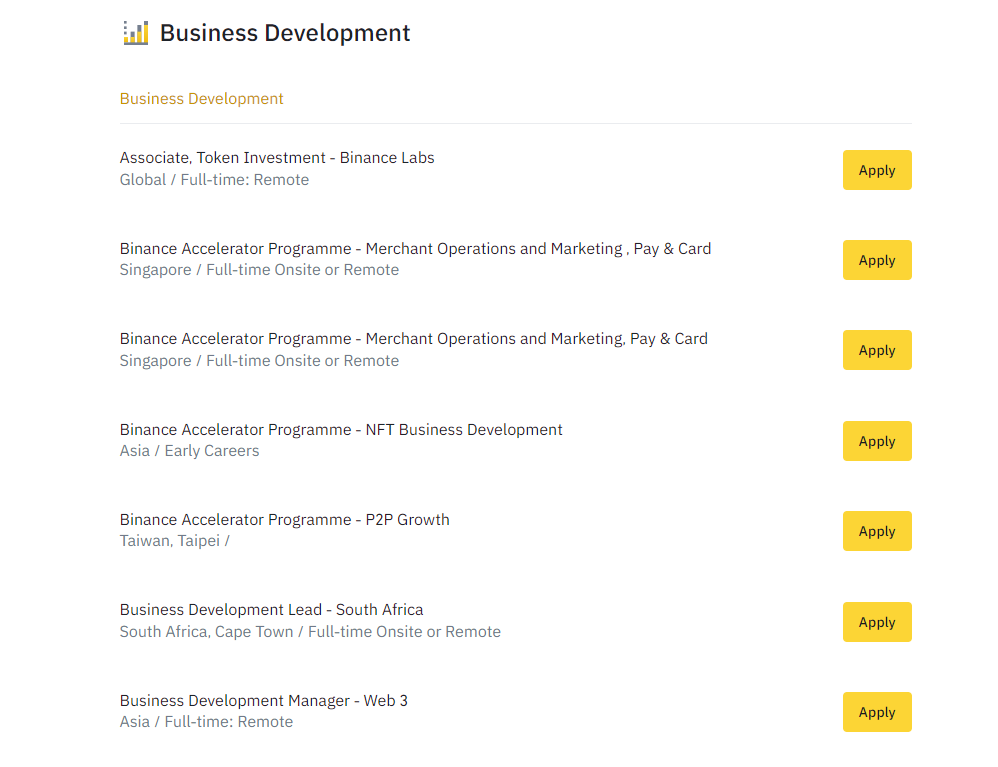Click the South Africa, Cape Town location line
998x767 pixels.
[310, 632]
